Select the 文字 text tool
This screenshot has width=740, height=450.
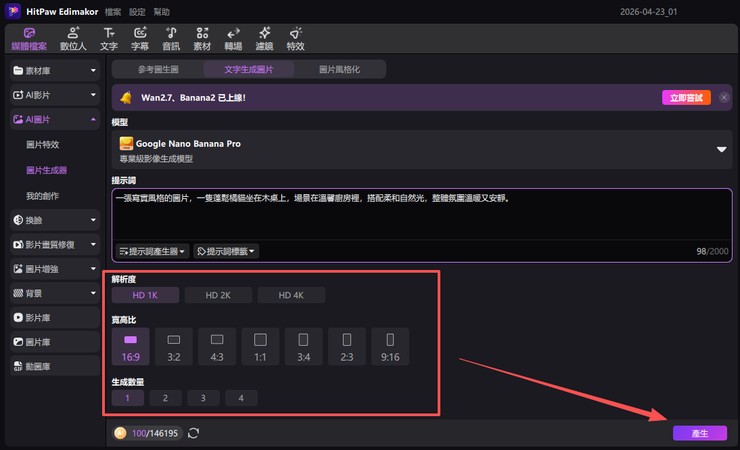[109, 39]
